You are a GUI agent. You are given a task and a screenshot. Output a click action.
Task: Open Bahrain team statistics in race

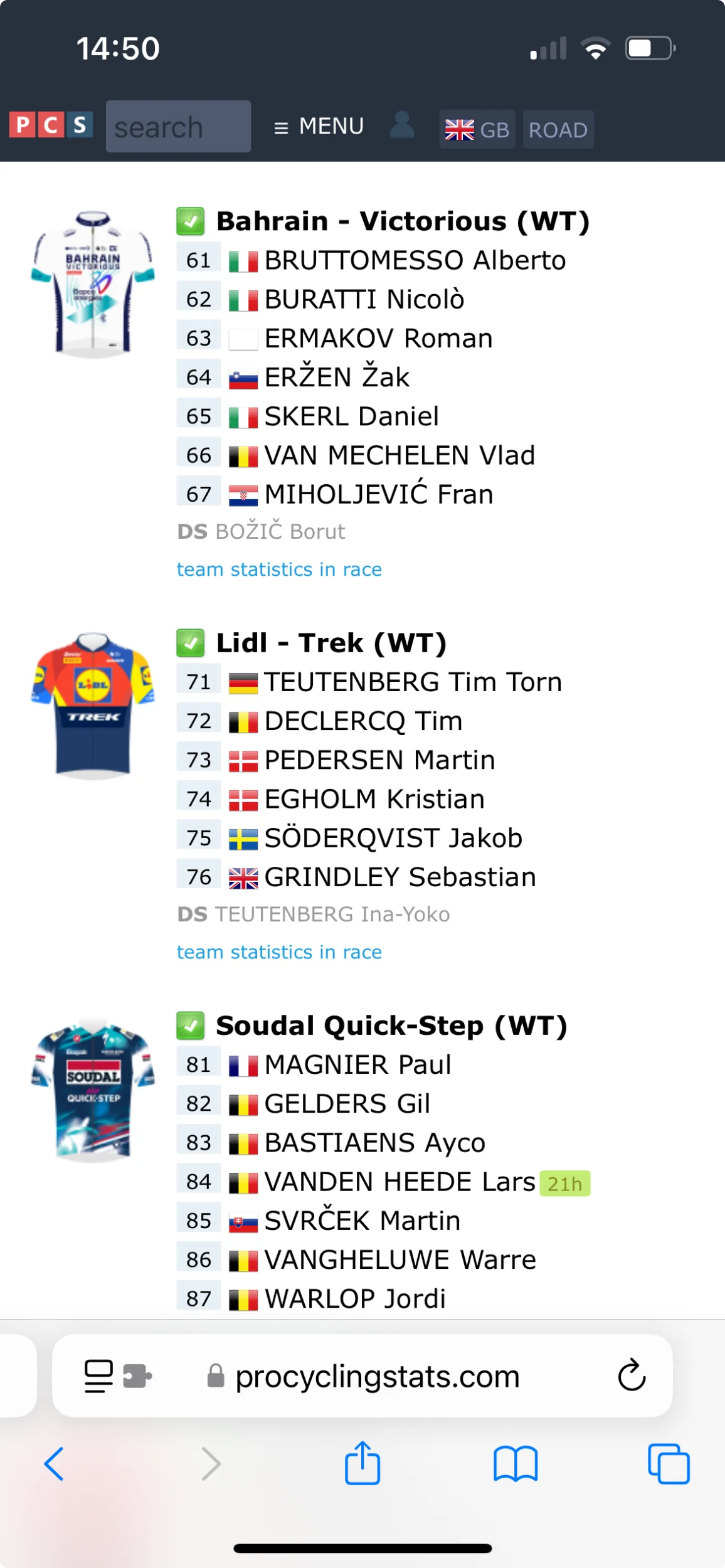(x=279, y=569)
